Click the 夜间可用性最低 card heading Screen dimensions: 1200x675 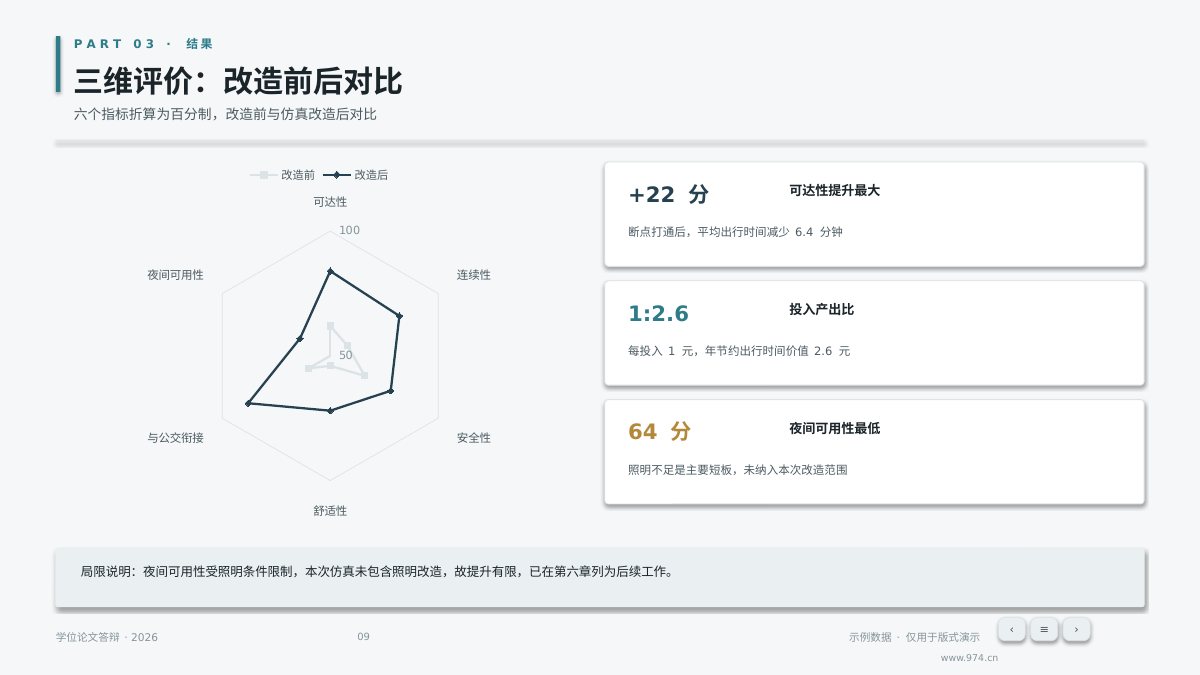click(834, 428)
